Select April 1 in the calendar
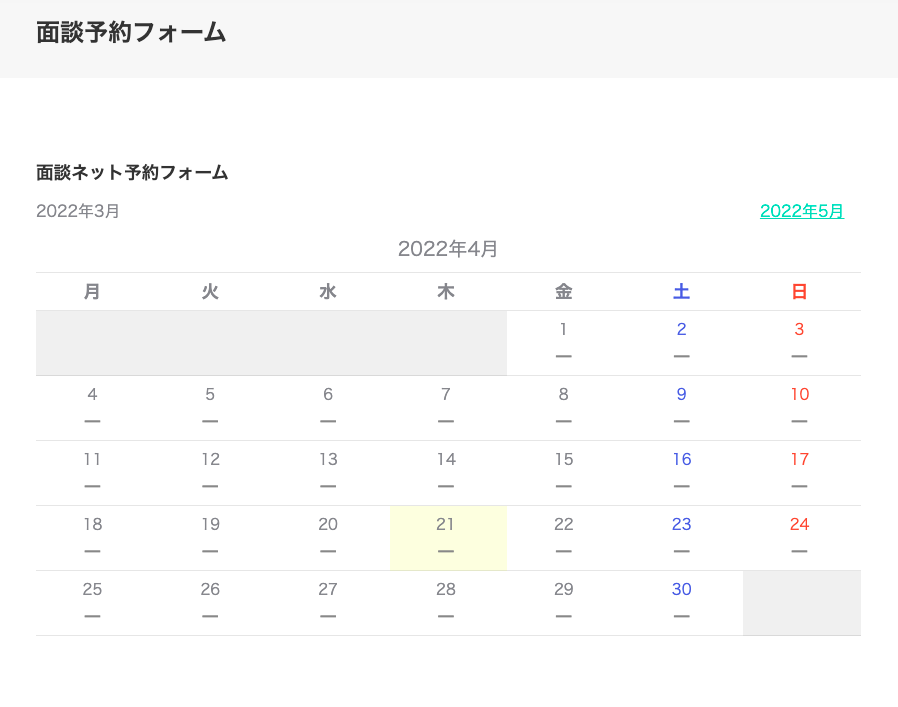This screenshot has height=707, width=898. click(564, 341)
